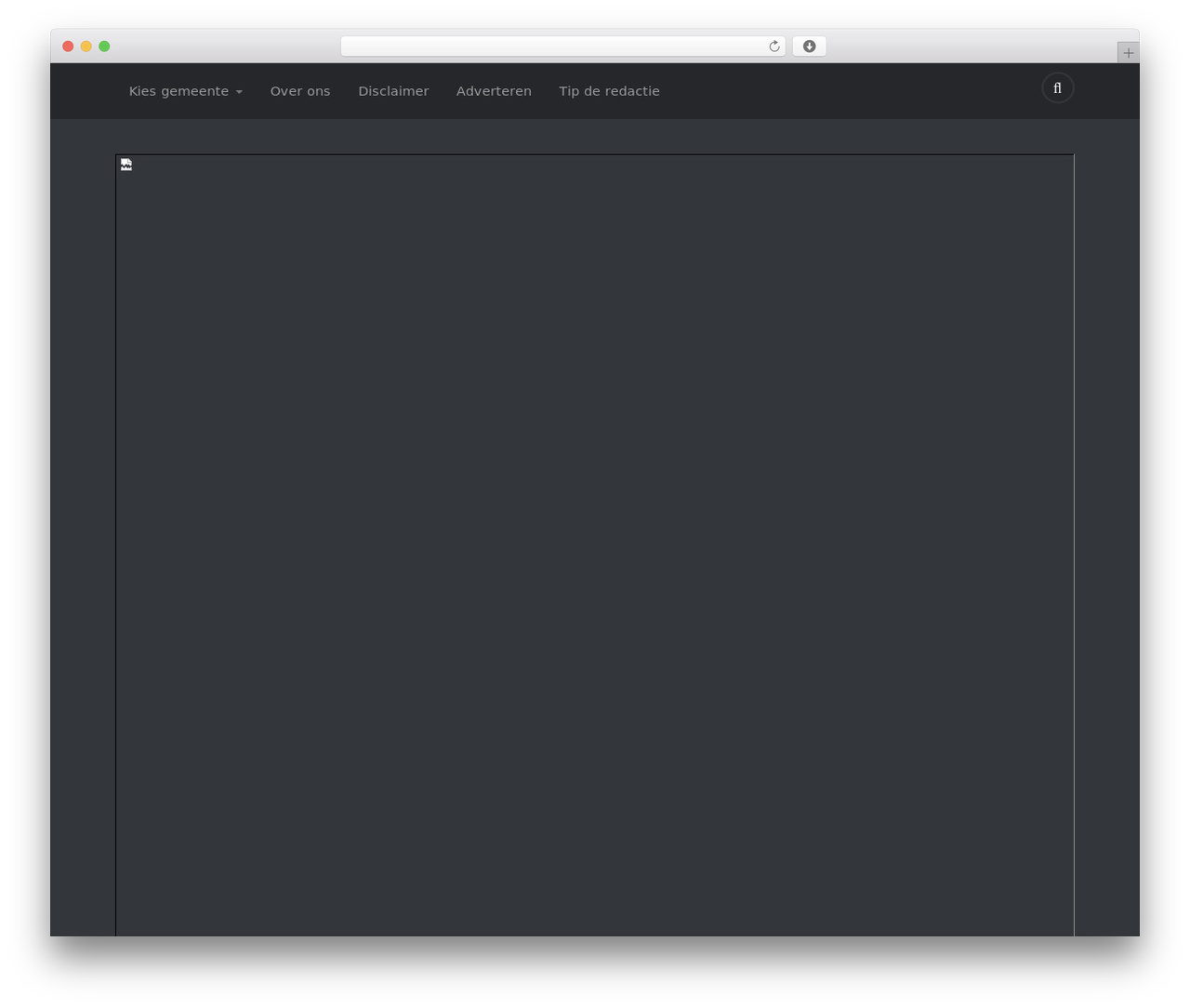Minimize window using the yellow button
Viewport: 1190px width, 1008px height.
pos(86,46)
